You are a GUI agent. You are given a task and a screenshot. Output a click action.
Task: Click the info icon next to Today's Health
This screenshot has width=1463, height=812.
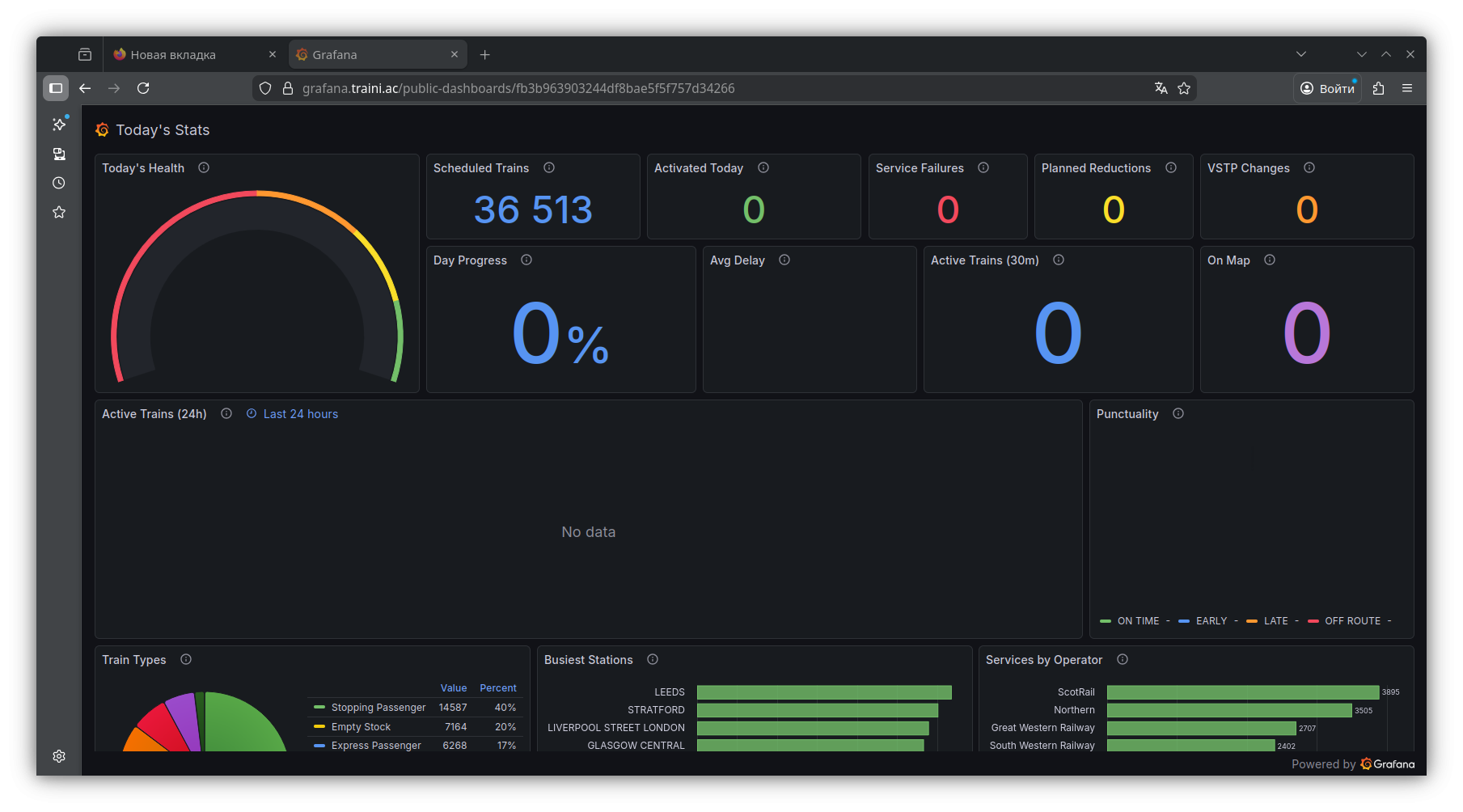click(204, 168)
